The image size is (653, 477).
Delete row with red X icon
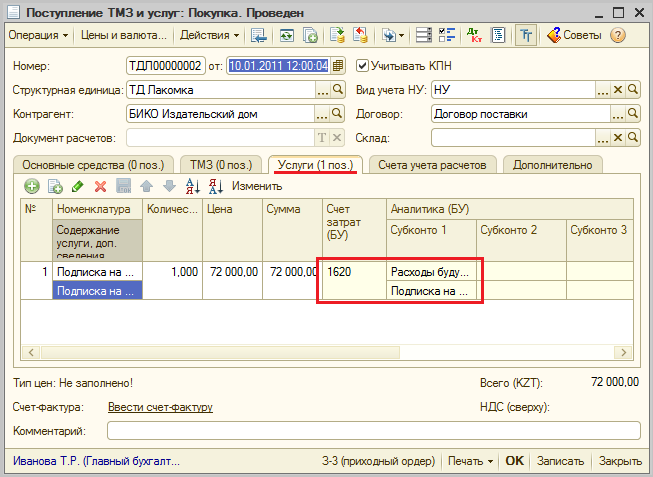pyautogui.click(x=100, y=186)
